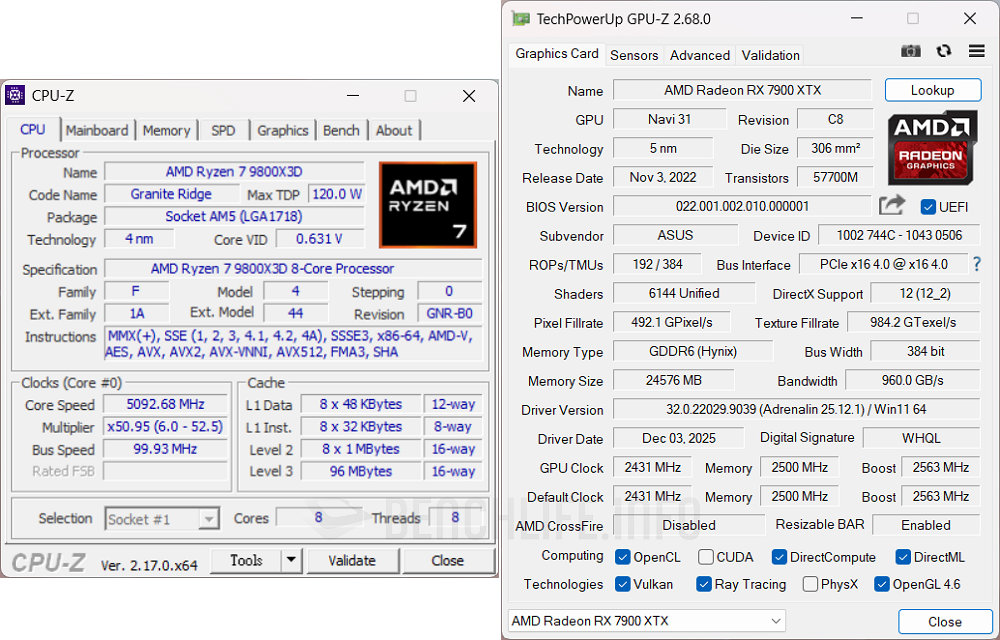
Task: Click the GPU-Z refresh icon
Action: (943, 51)
